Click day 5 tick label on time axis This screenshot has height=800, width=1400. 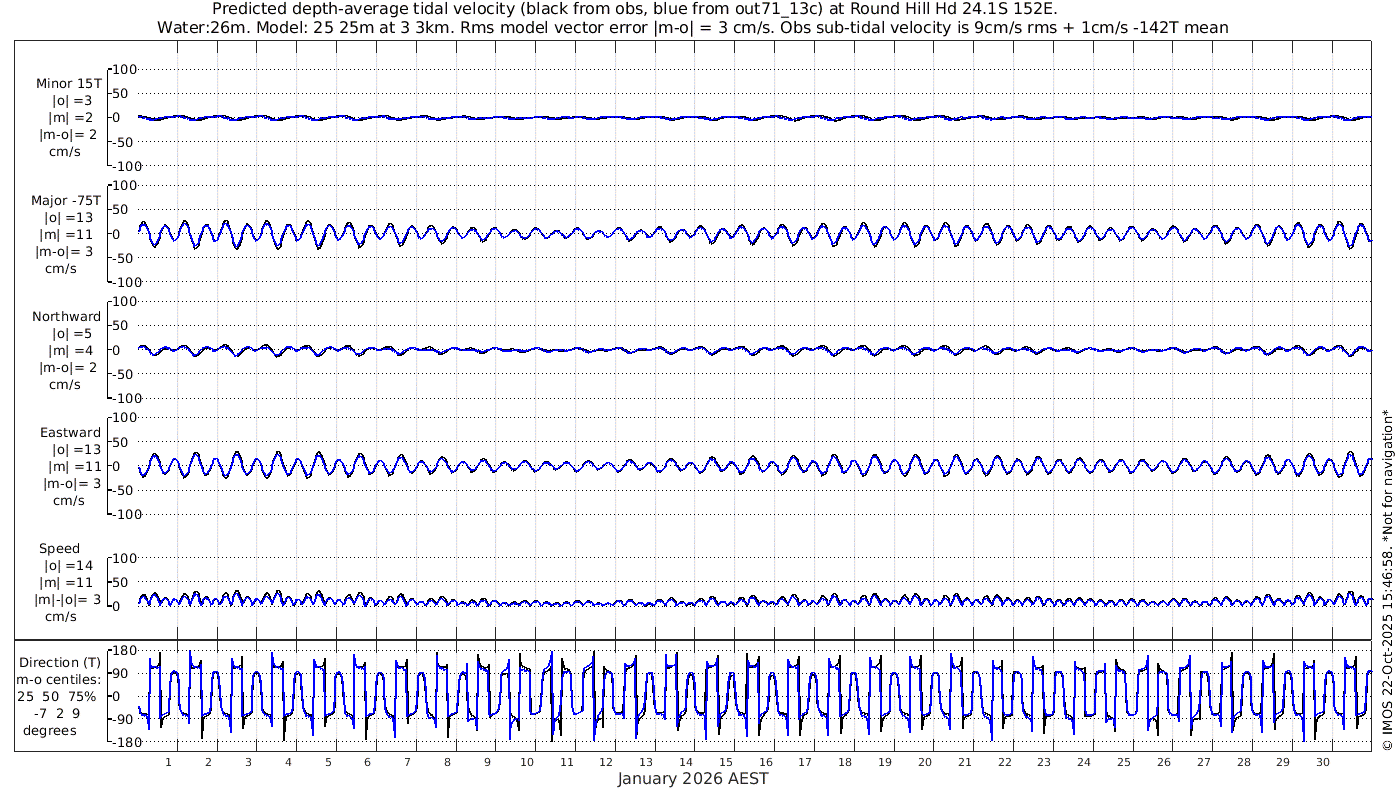(x=328, y=762)
